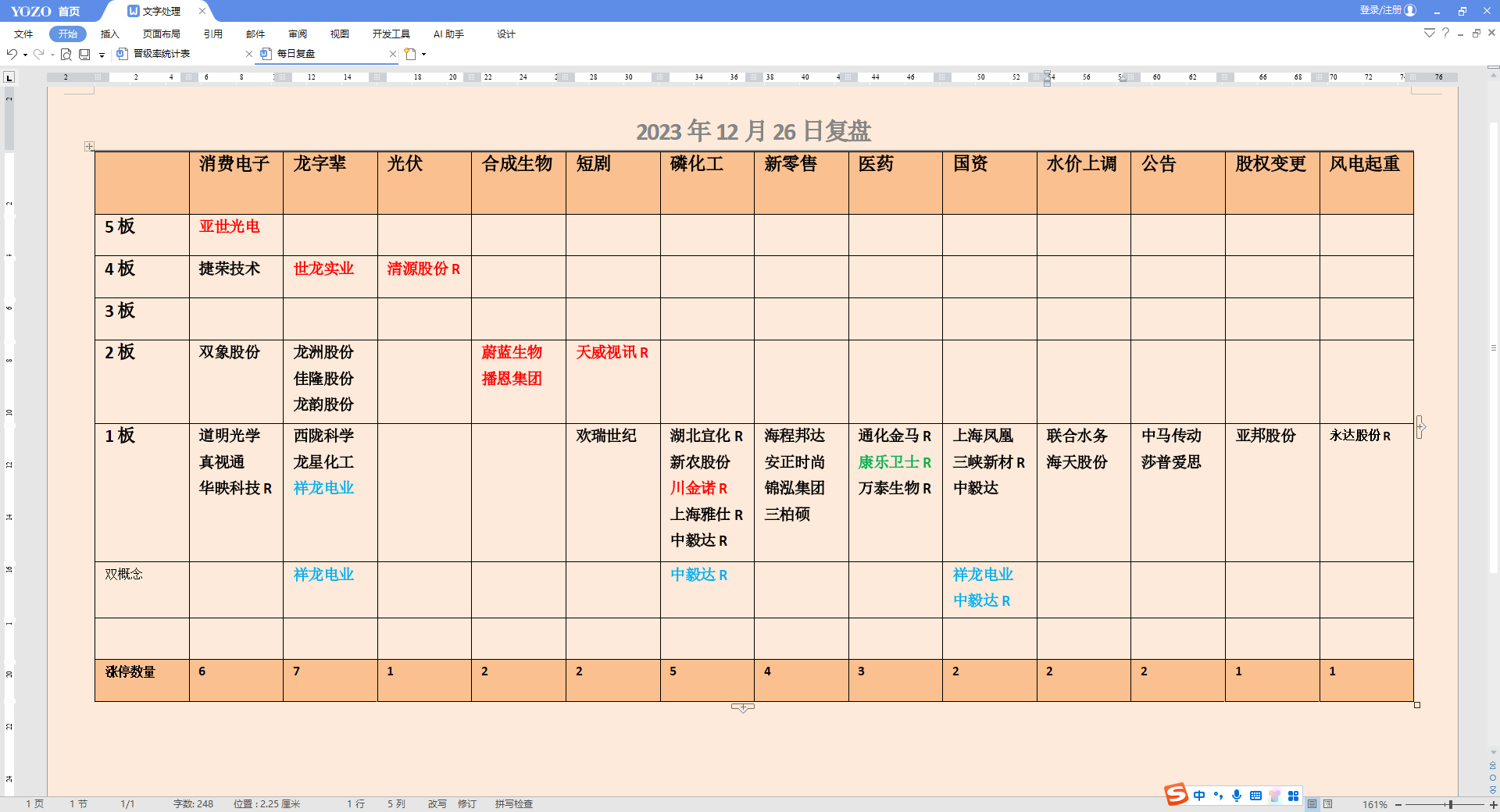Open the 引用 ribbon tab
Image resolution: width=1500 pixels, height=812 pixels.
[x=212, y=34]
